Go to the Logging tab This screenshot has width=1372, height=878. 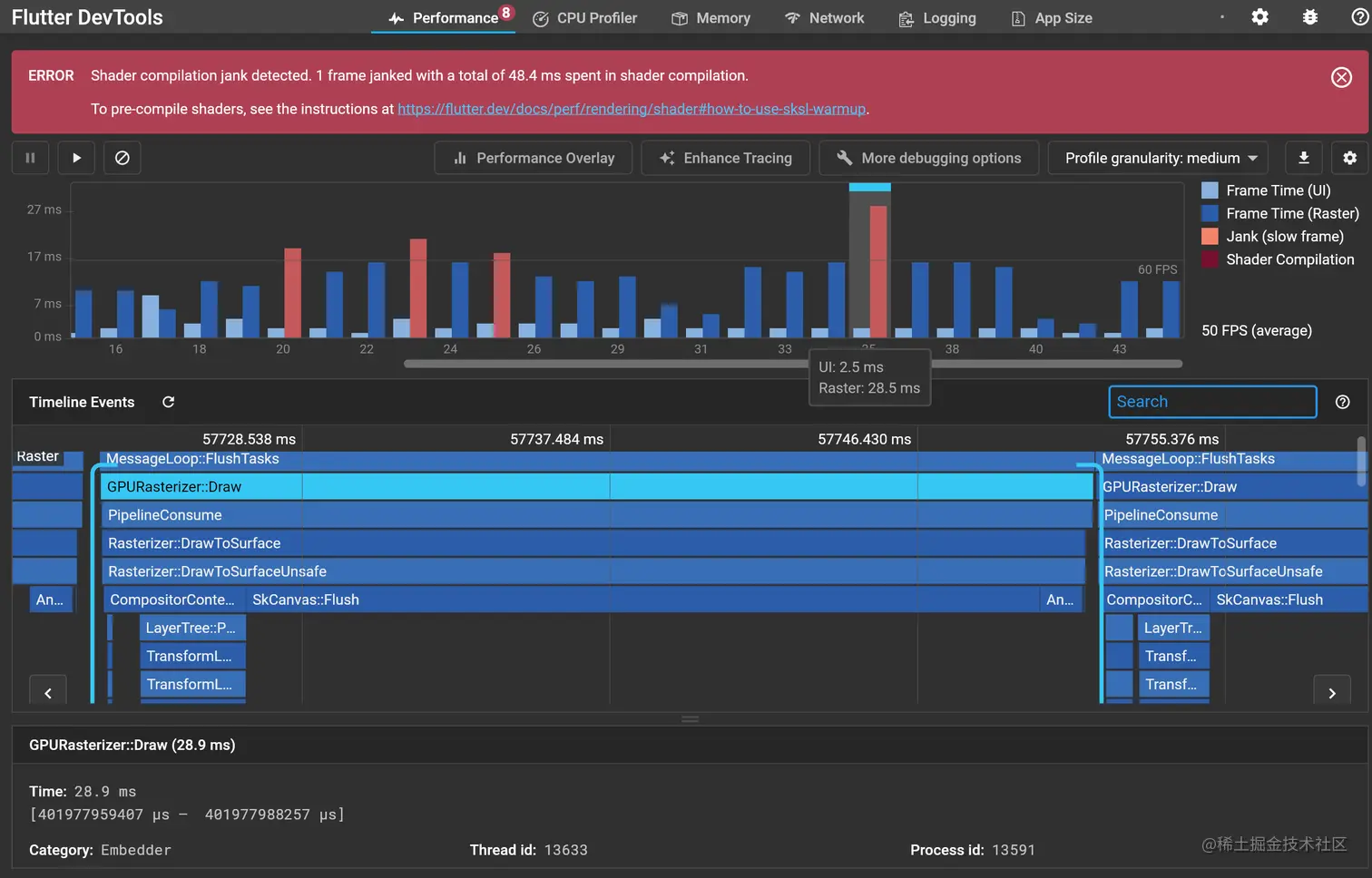[x=937, y=18]
